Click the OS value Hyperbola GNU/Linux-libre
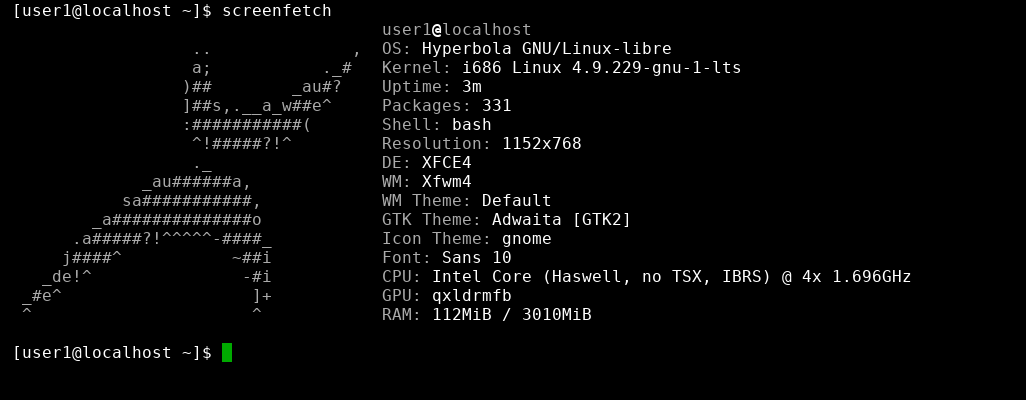Screen dimensions: 1026x400 coord(546,49)
